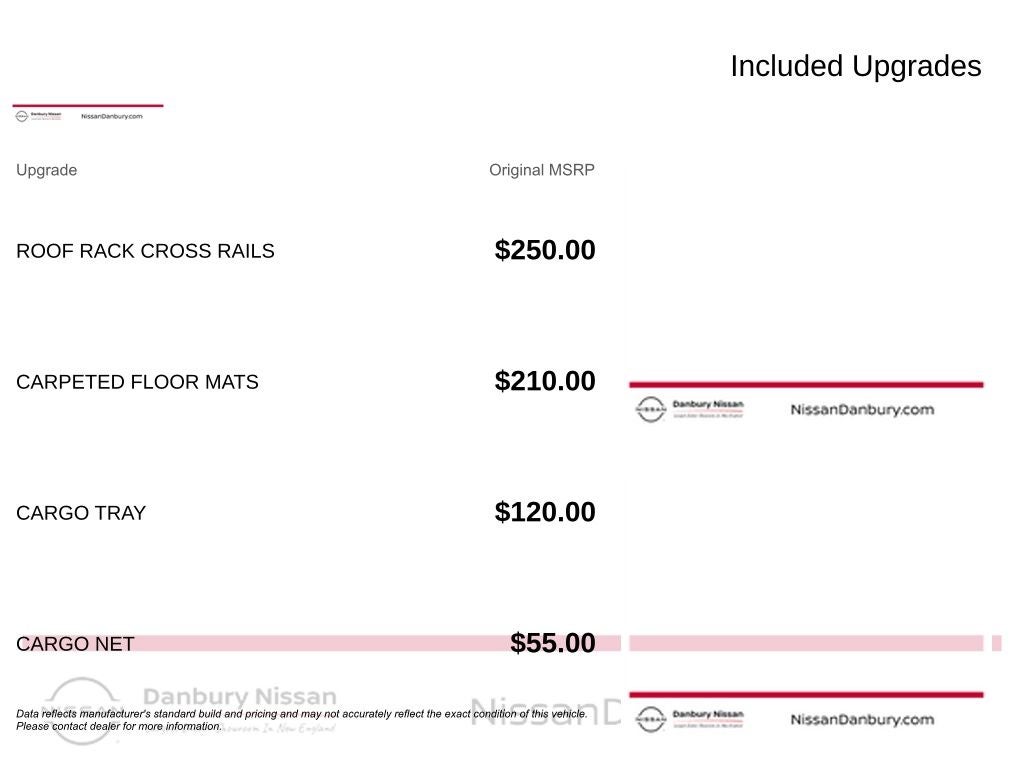Image resolution: width=1024 pixels, height=768 pixels.
Task: Select the ROOF RACK CROSS RAILS row
Action: (145, 251)
